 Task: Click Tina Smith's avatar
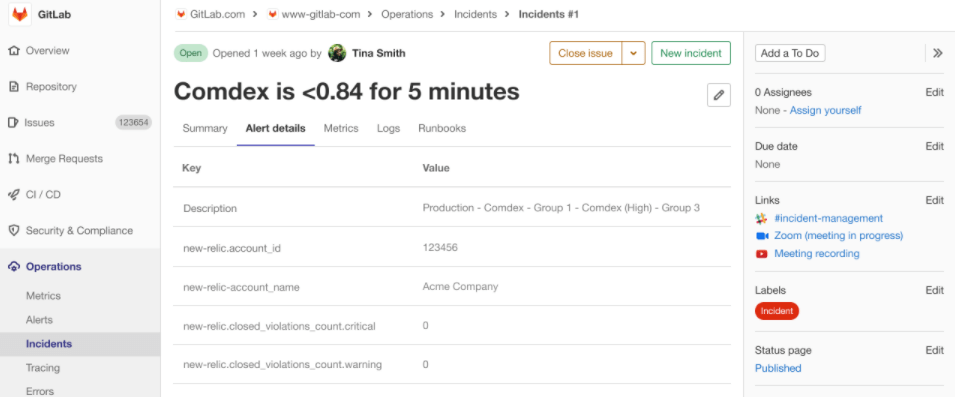[x=337, y=53]
